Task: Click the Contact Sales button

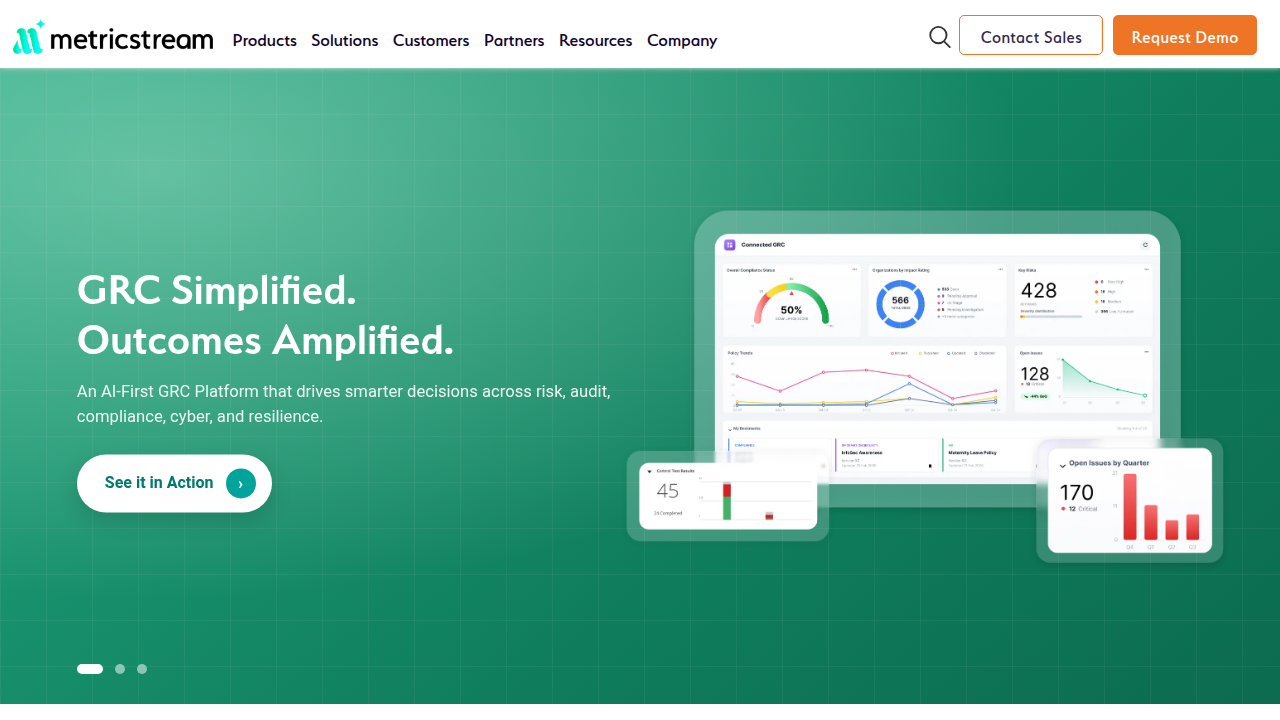Action: tap(1031, 35)
